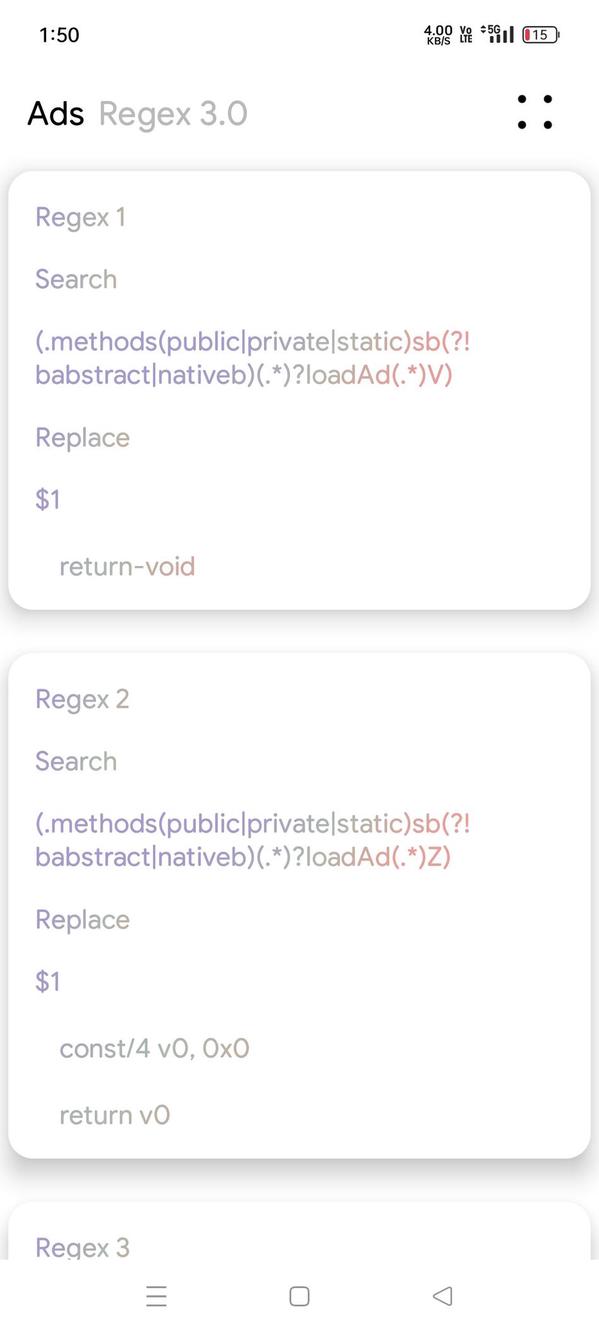Tap the recent apps button
Viewport: 599px width, 1333px height.
pyautogui.click(x=156, y=1296)
